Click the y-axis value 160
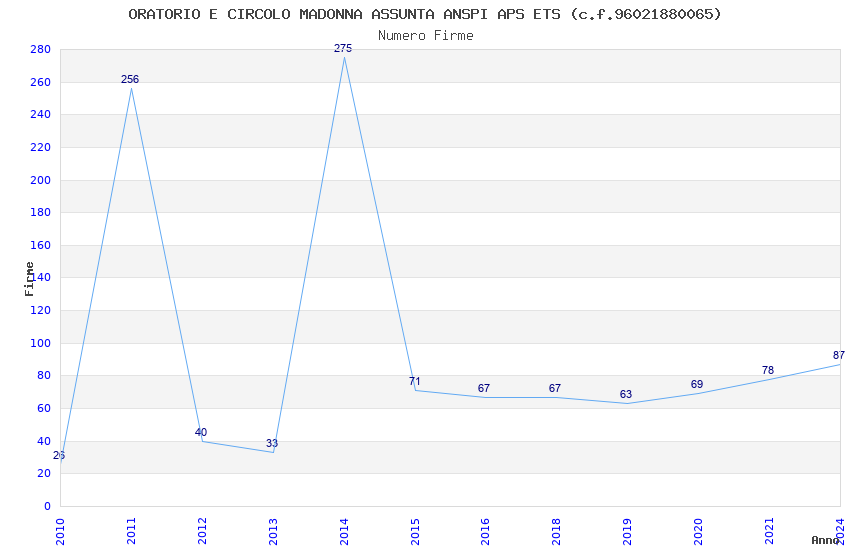 [x=41, y=245]
